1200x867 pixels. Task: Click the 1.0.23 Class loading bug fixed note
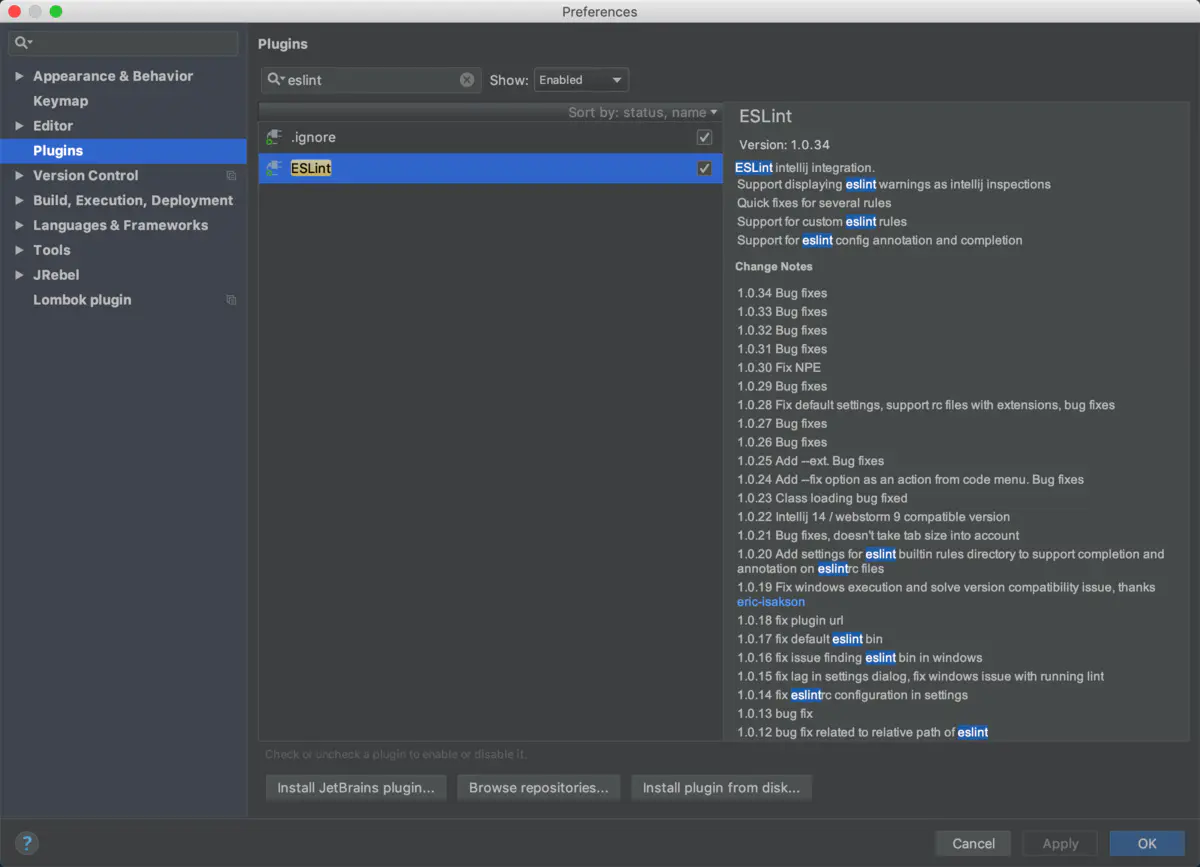click(x=822, y=498)
